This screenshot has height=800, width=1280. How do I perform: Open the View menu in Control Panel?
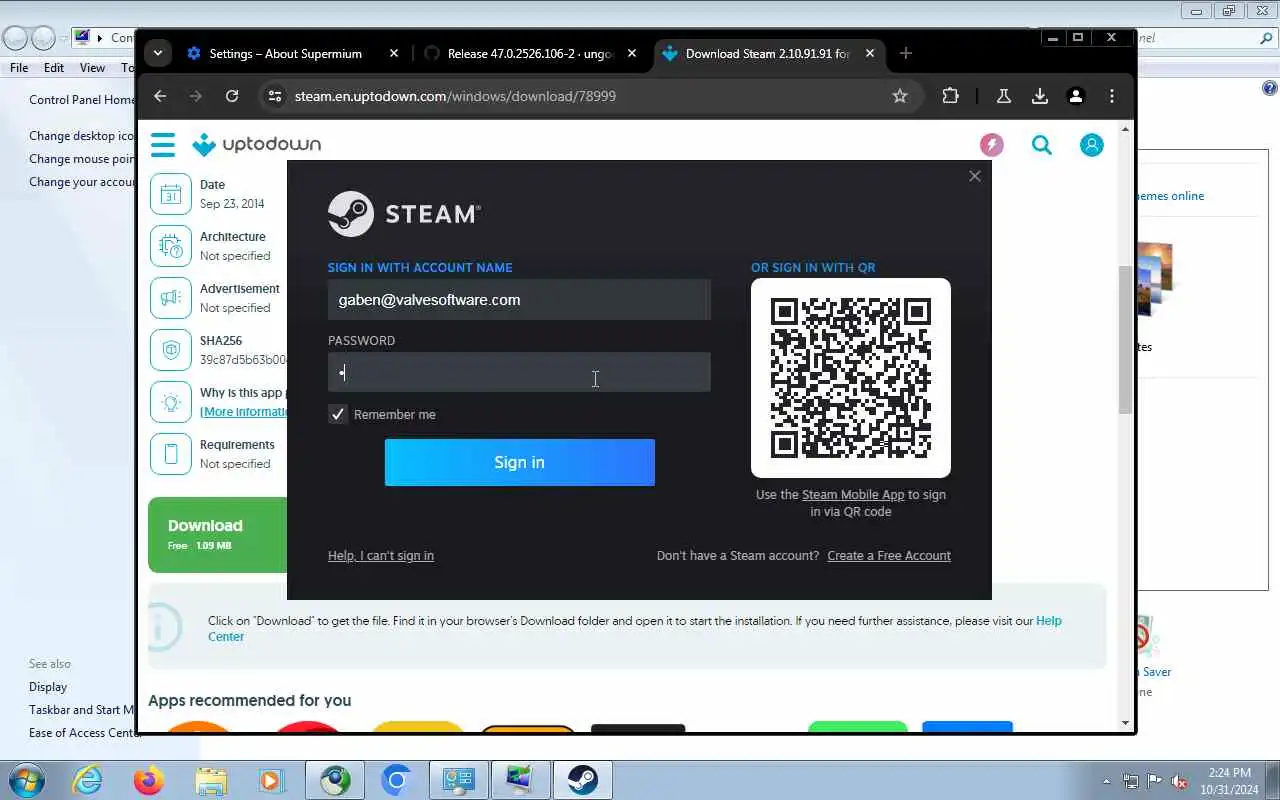[x=92, y=68]
